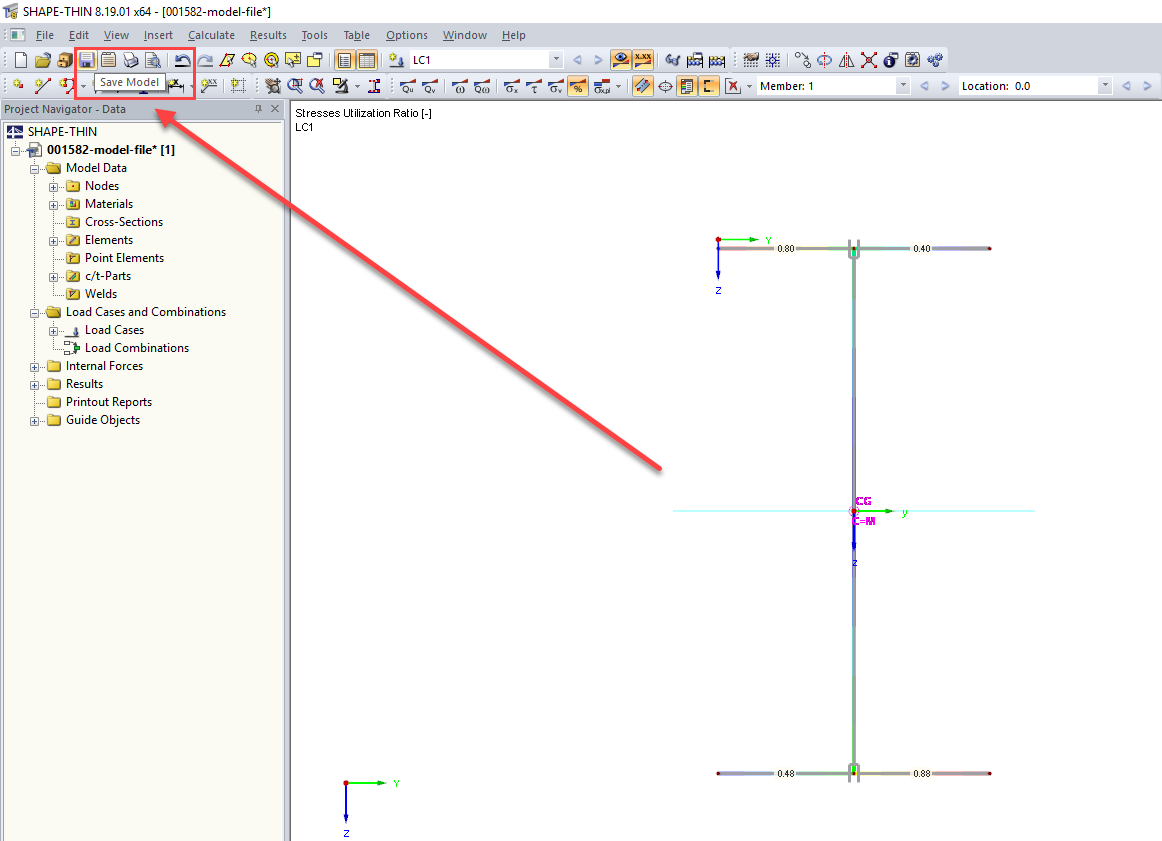Open the LC1 load case dropdown
1162x841 pixels.
pyautogui.click(x=556, y=58)
